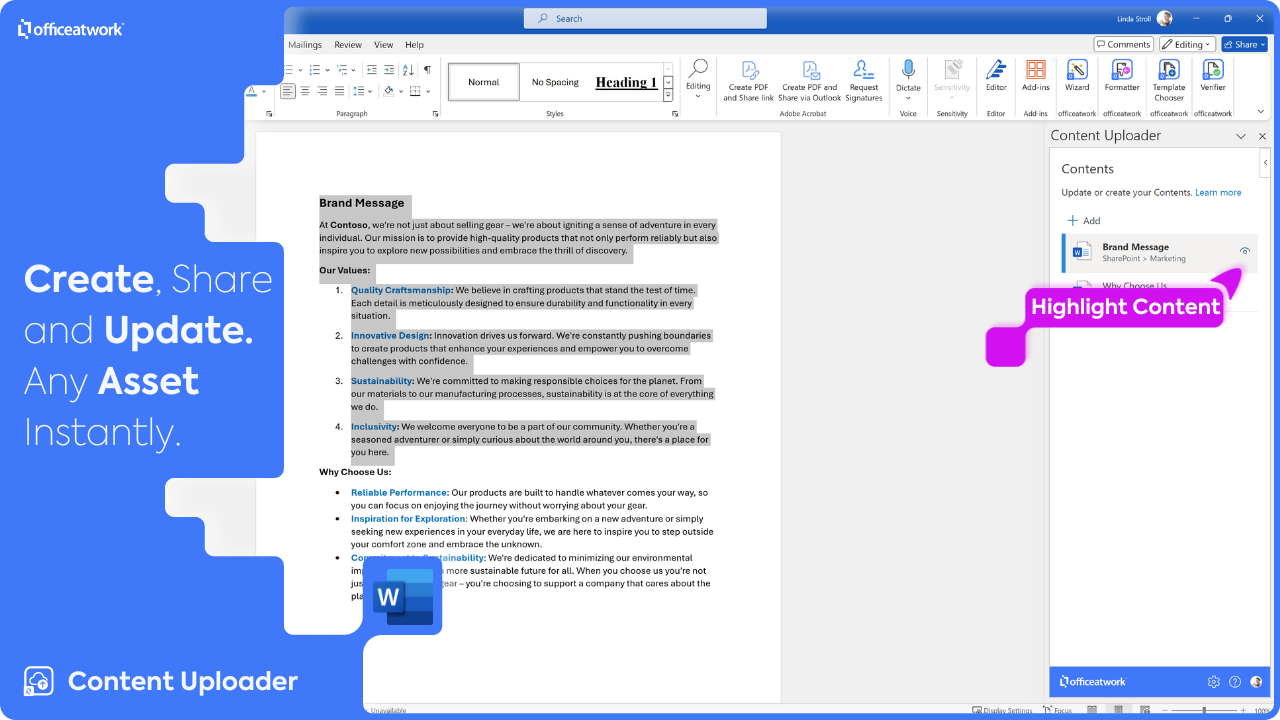Apply the Heading 1 style
The height and width of the screenshot is (720, 1280).
626,82
